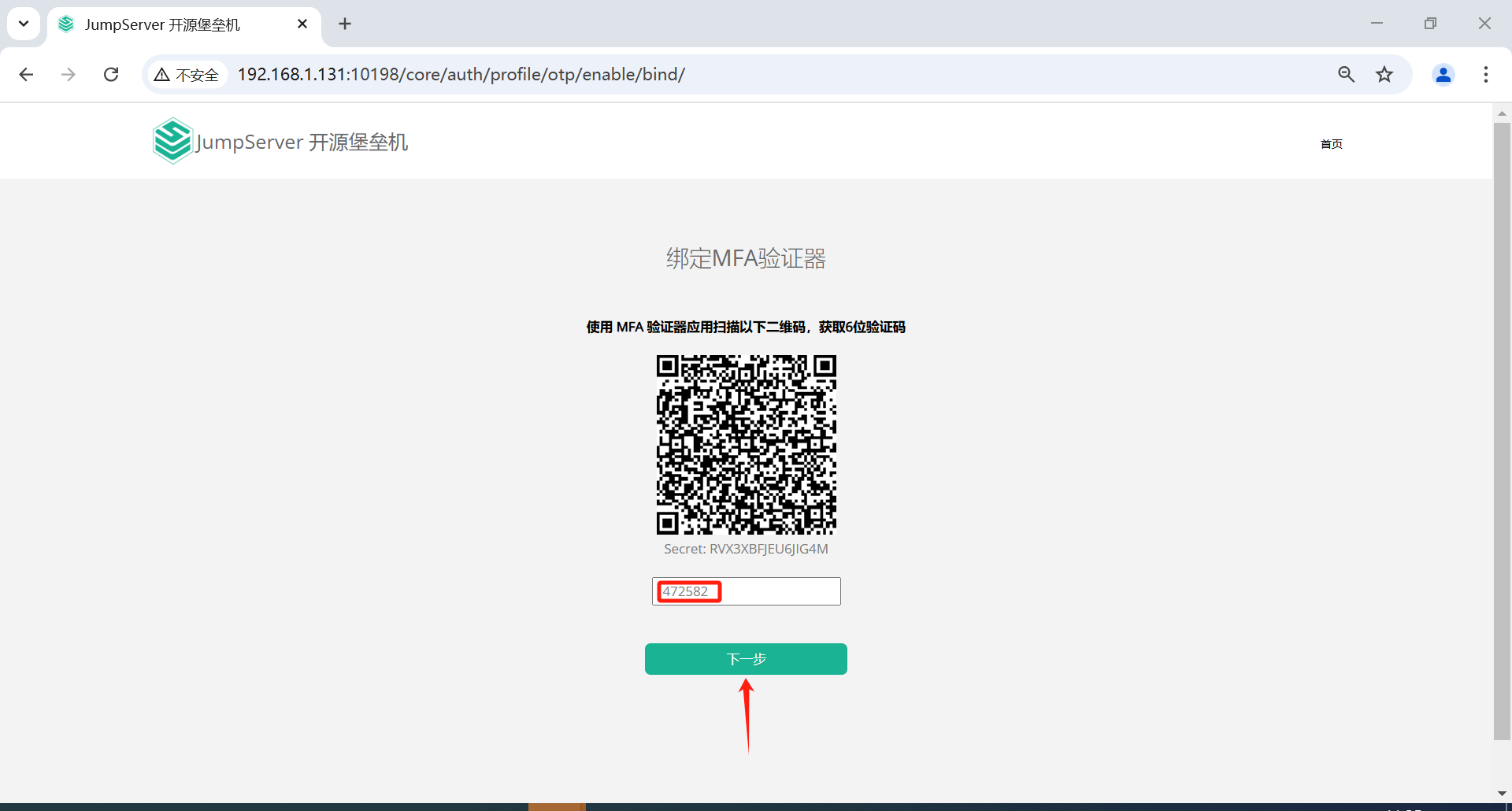
Task: Open Chrome three-dot menu
Action: tap(1486, 74)
